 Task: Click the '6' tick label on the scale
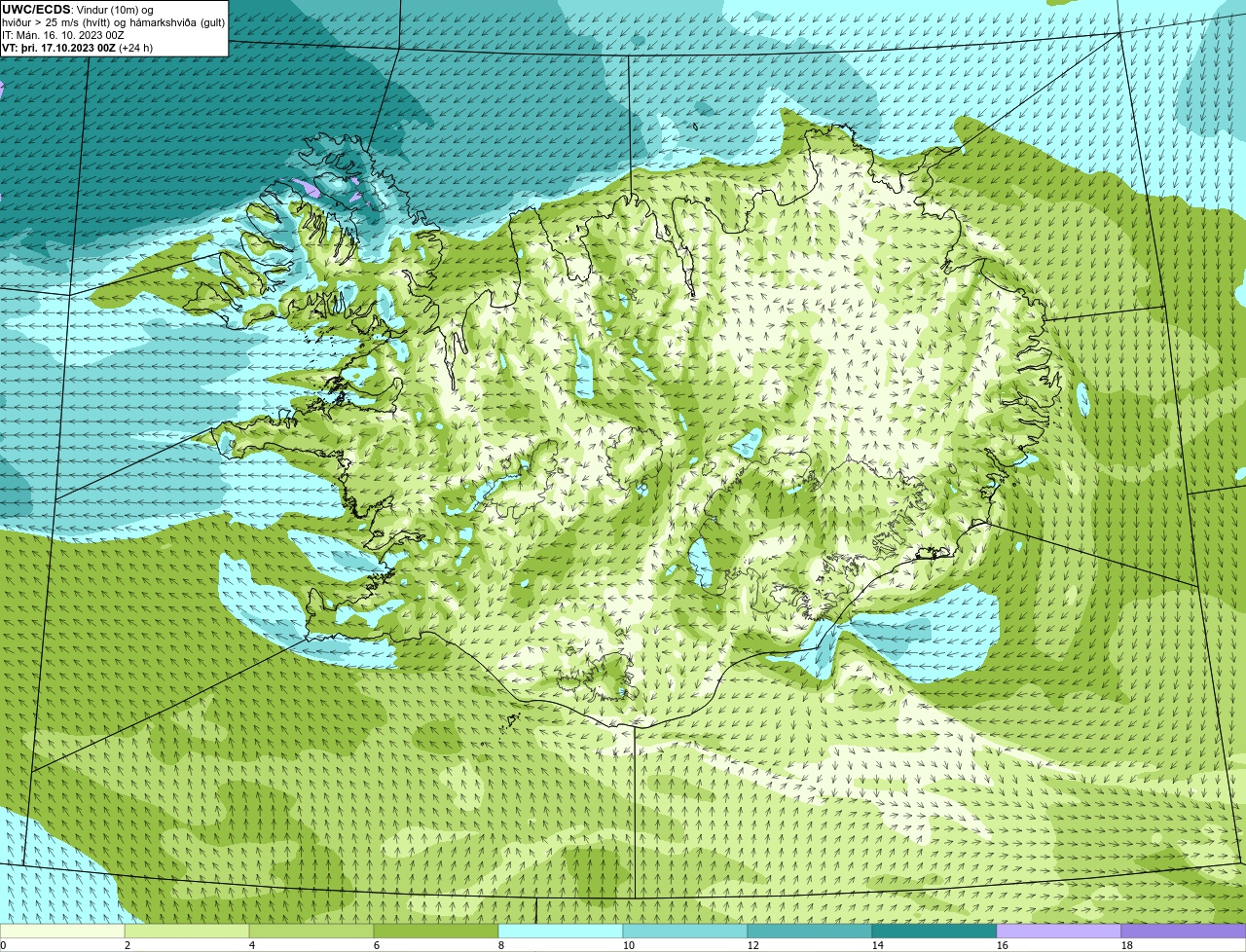pos(377,945)
